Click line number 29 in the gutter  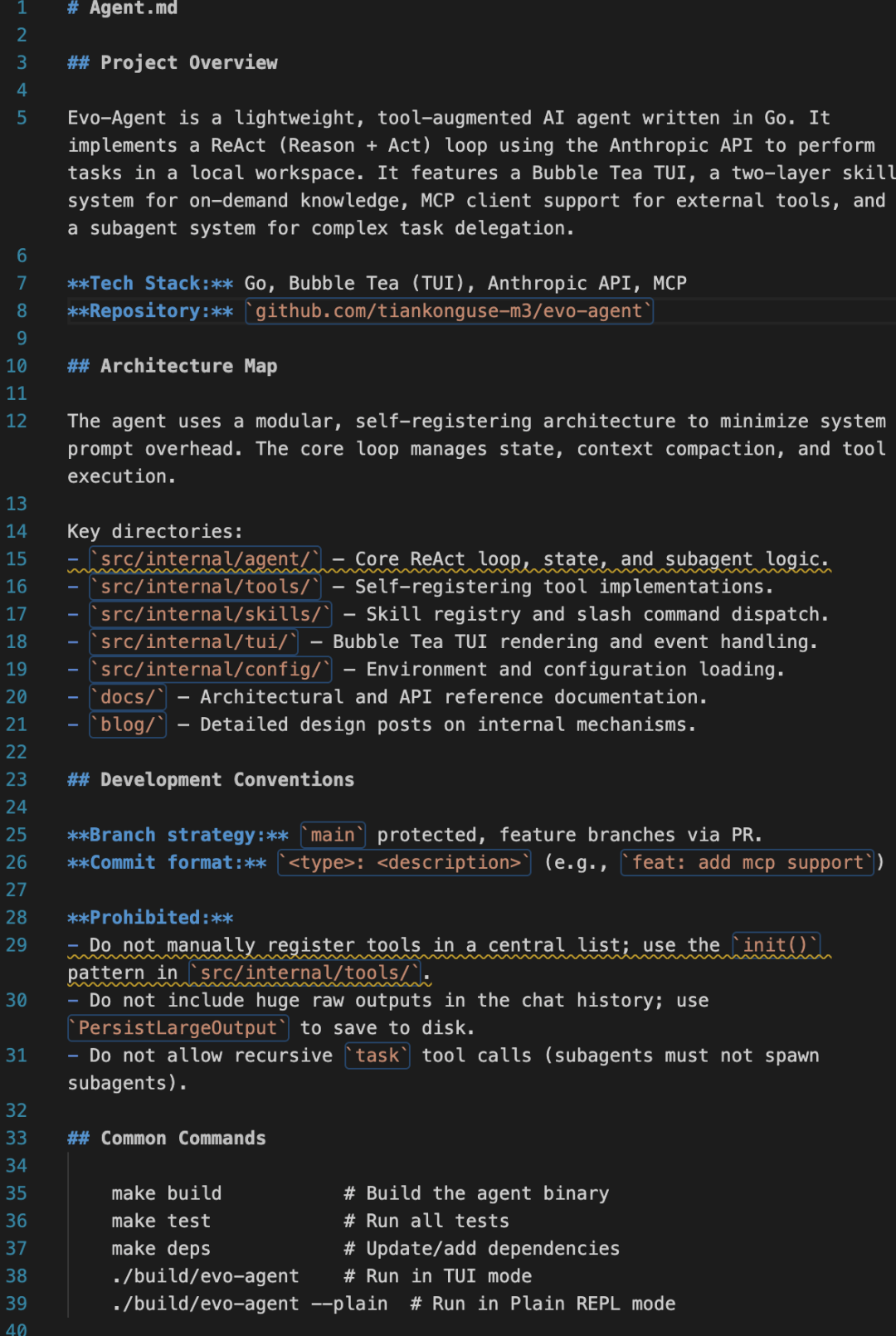click(x=17, y=945)
